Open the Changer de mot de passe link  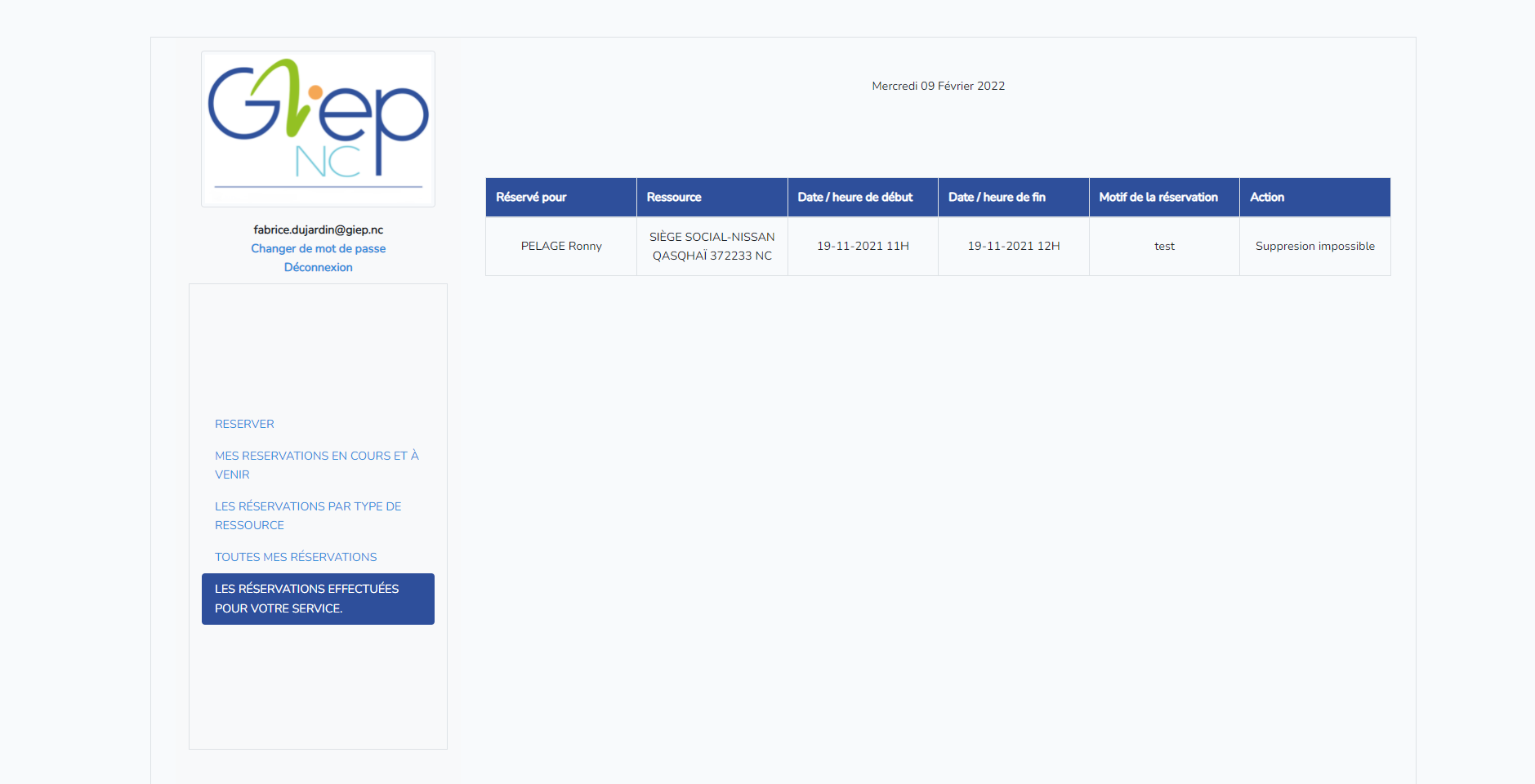pos(318,248)
